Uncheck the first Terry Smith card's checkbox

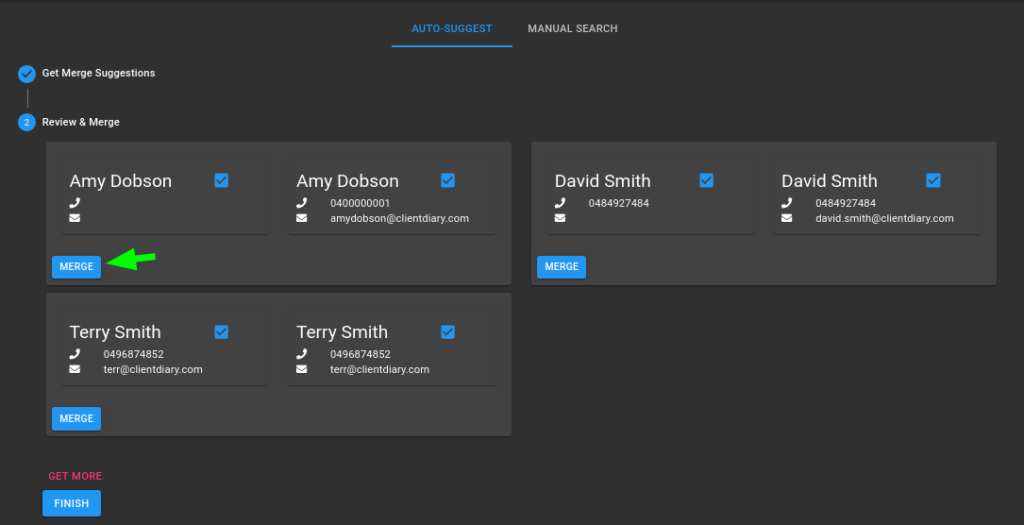221,332
